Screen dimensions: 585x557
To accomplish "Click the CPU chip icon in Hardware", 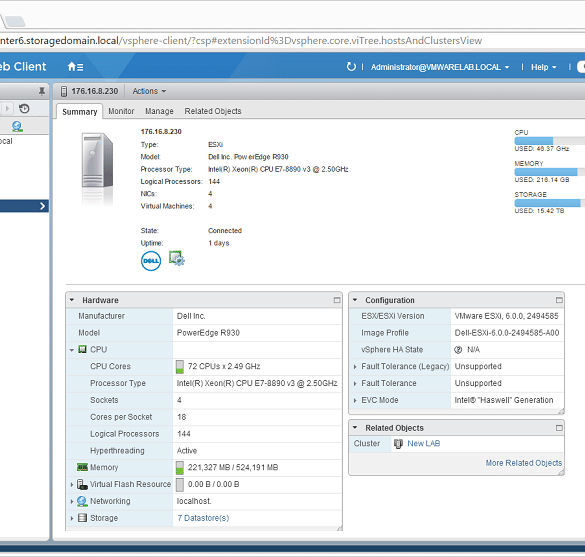I will tap(82, 350).
